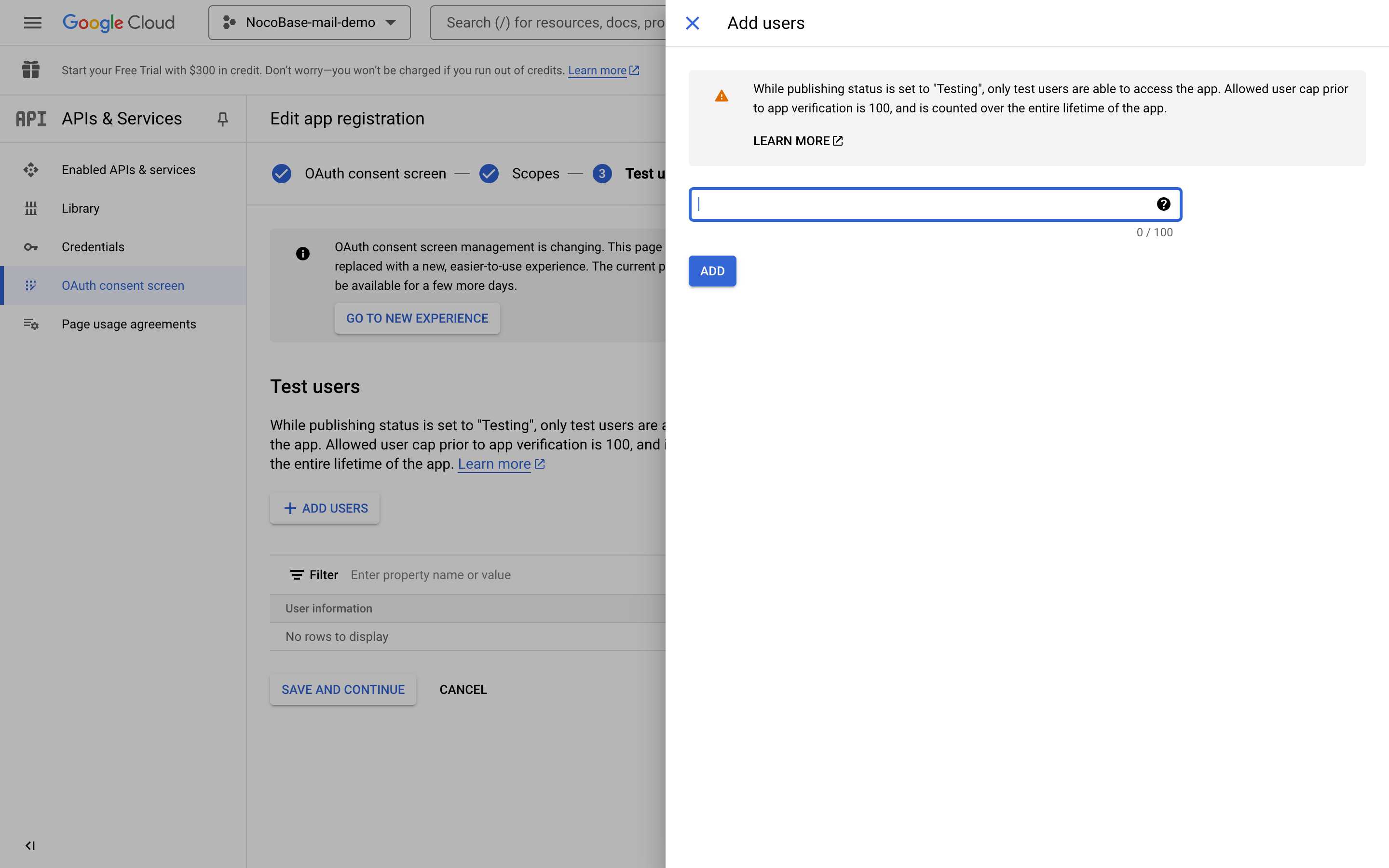Click the help icon in email field
The image size is (1389, 868).
click(x=1163, y=204)
